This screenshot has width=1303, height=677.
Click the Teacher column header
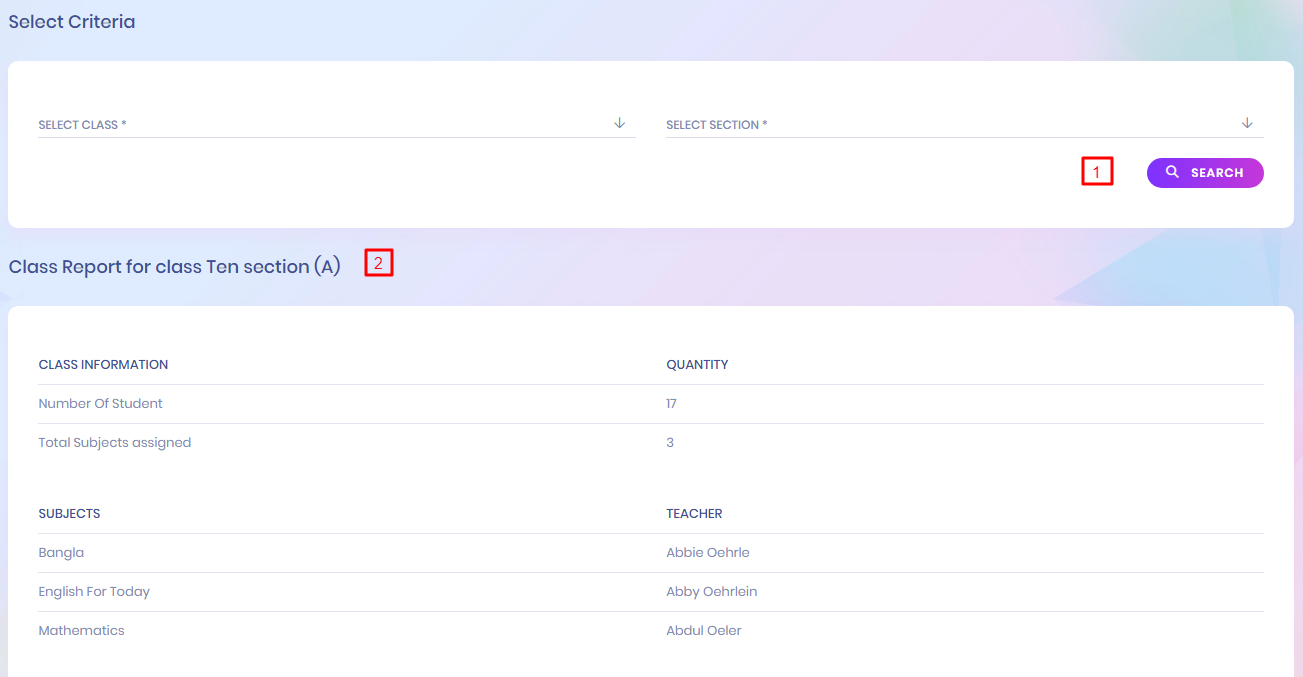(694, 514)
